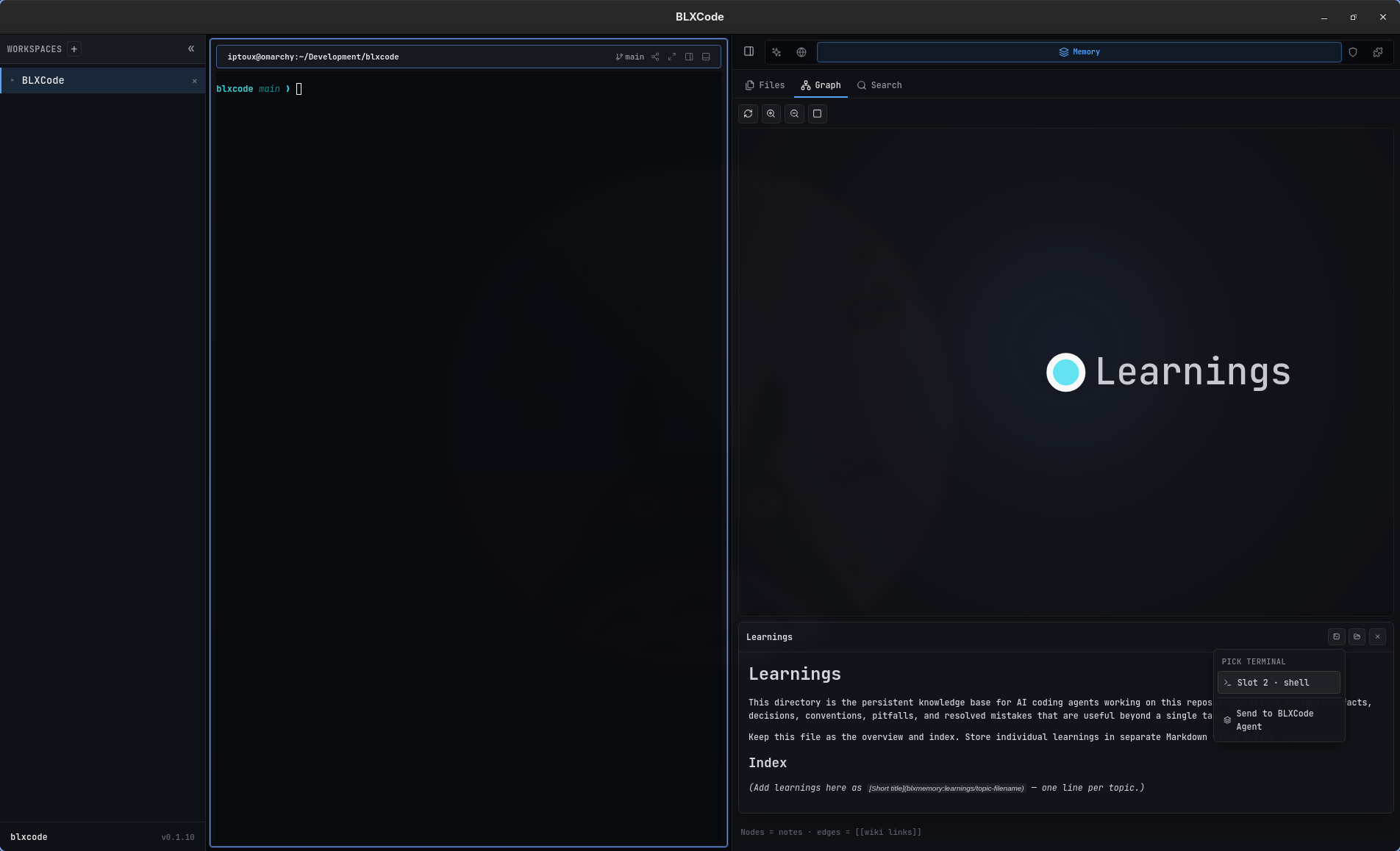Open the shield security panel icon

1353,52
